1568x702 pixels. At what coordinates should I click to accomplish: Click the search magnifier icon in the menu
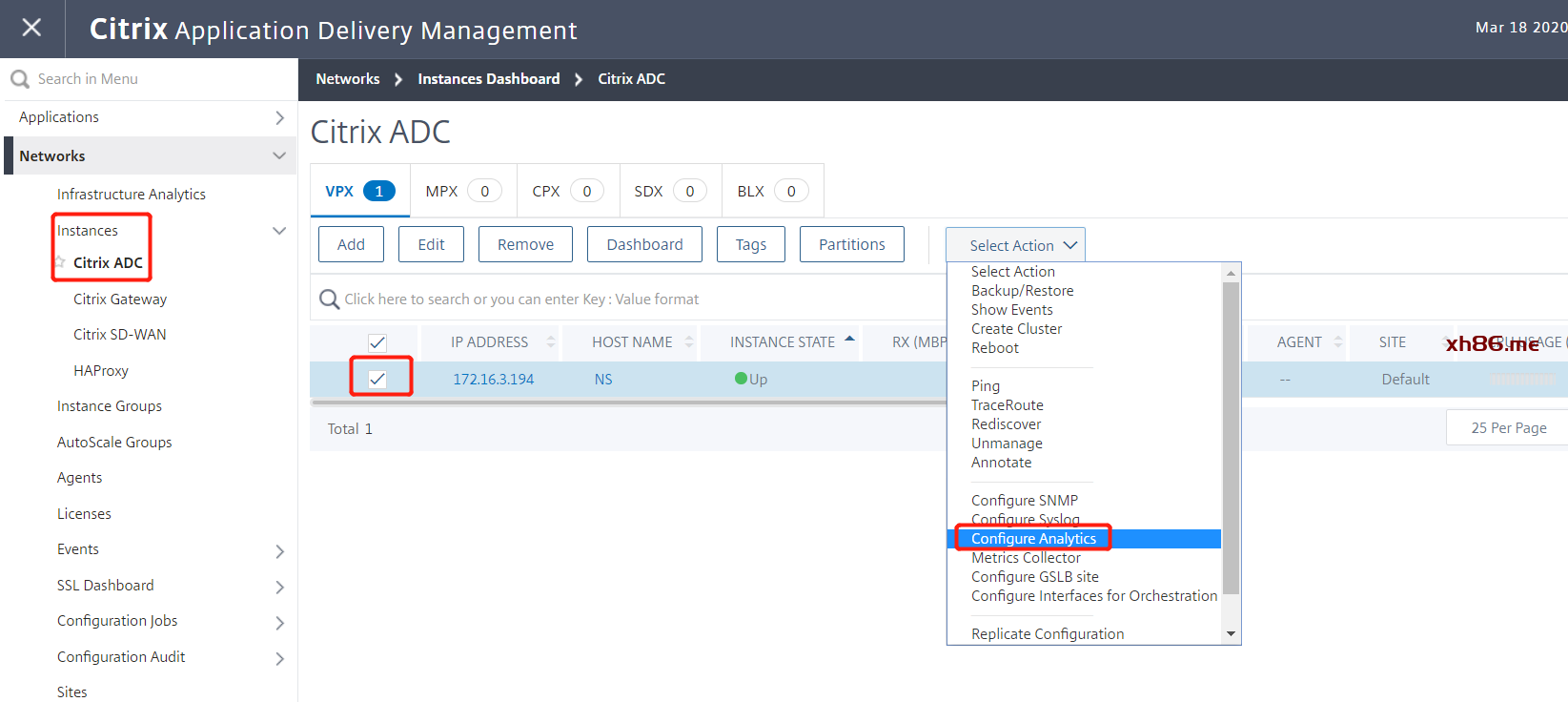(x=19, y=79)
